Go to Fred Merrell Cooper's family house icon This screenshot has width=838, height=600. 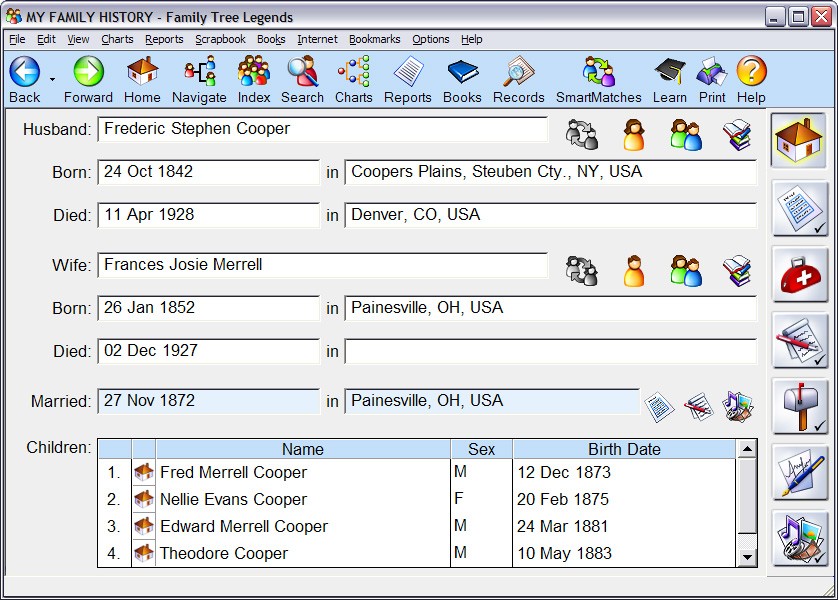click(144, 472)
